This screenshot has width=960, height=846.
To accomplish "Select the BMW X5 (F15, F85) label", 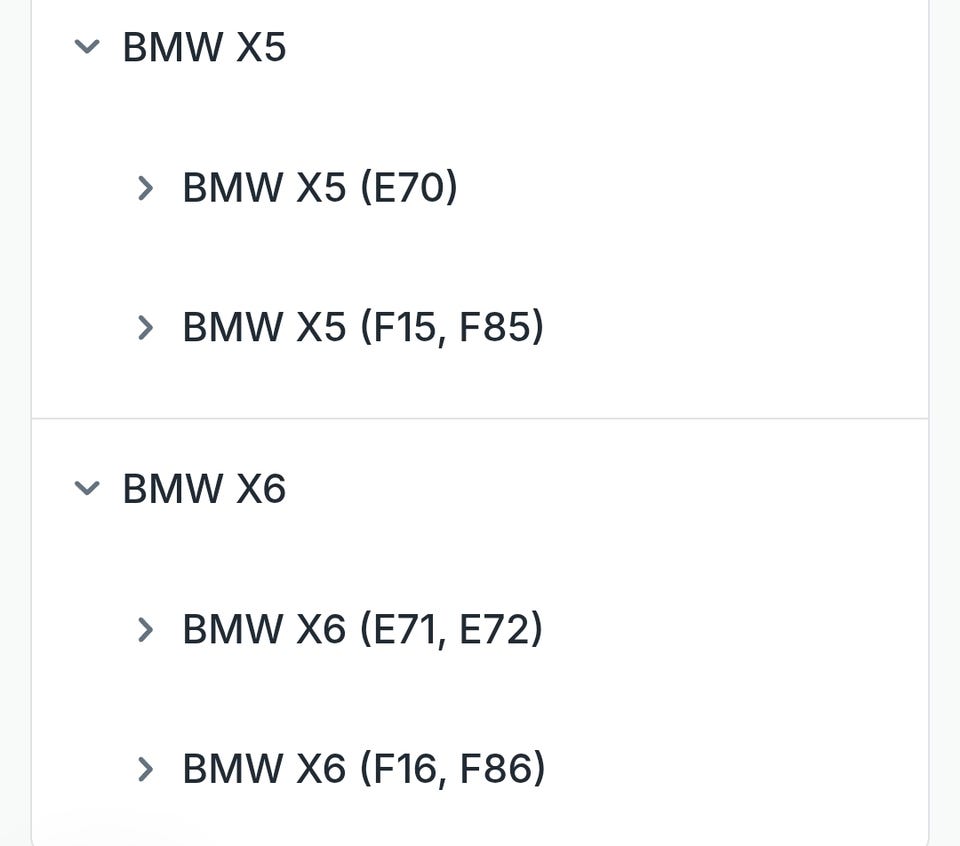I will [x=362, y=327].
